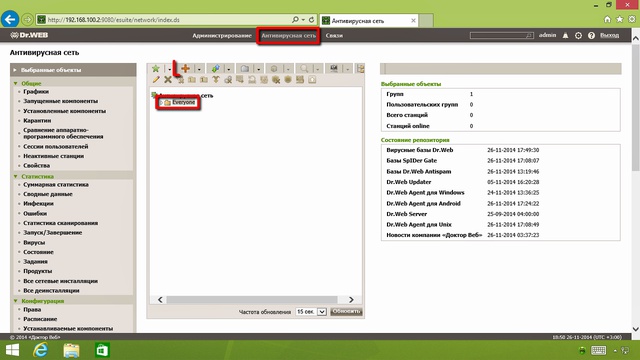The image size is (640, 360).
Task: Open the Расписание configuration link
Action: coord(40,319)
